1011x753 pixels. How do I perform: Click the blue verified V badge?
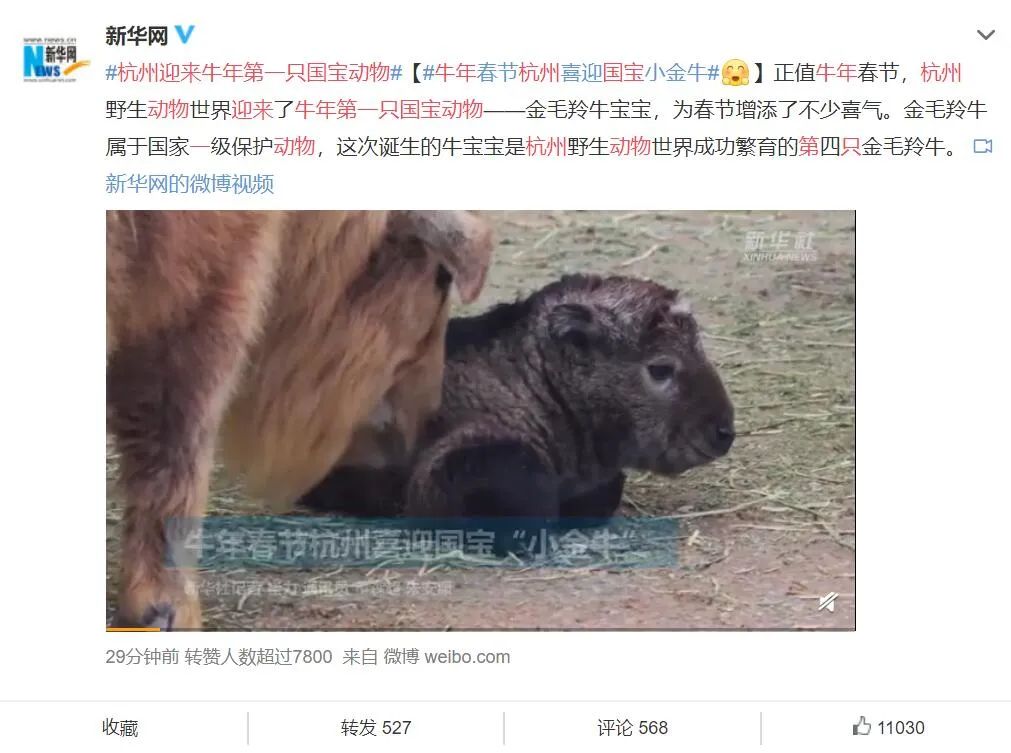point(184,34)
